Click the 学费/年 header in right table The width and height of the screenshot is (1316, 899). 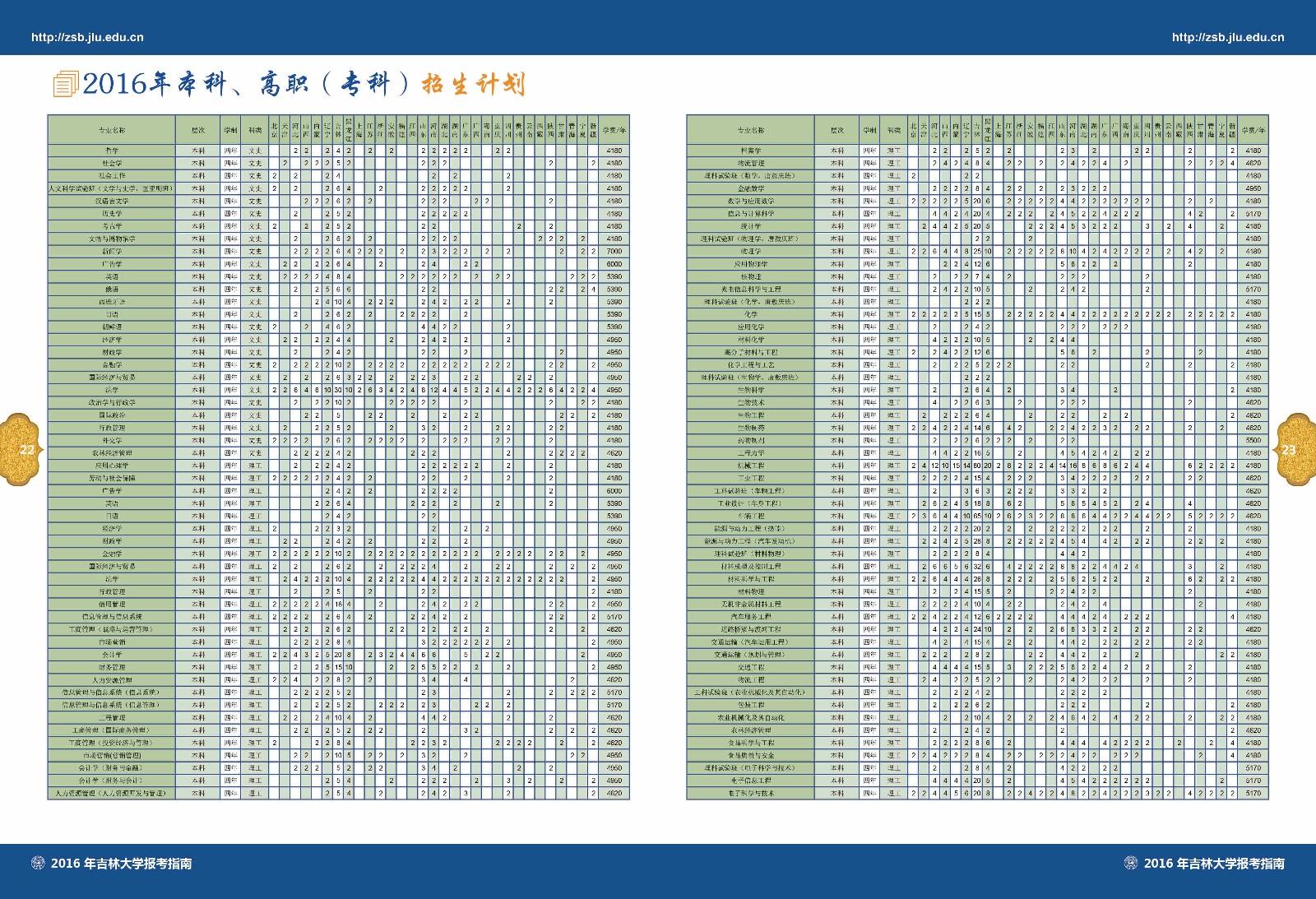tap(1253, 130)
